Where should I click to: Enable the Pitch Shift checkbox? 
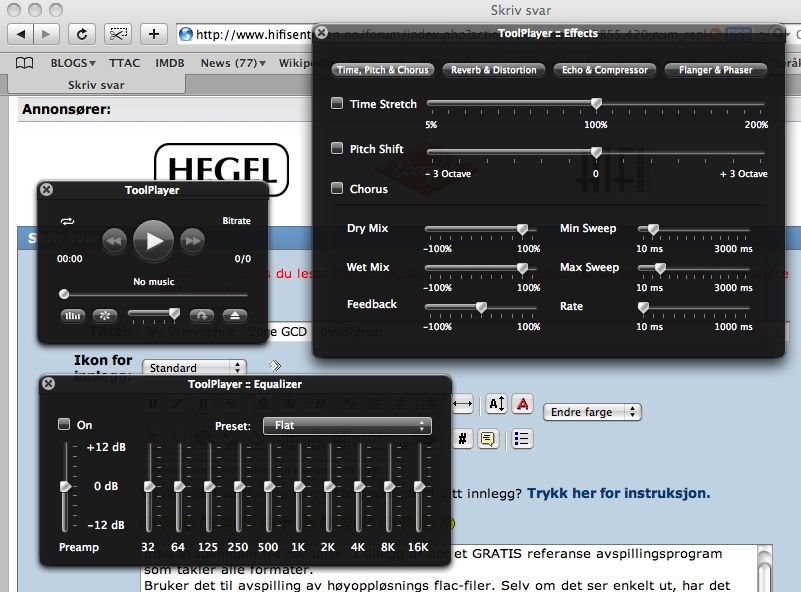tap(337, 148)
